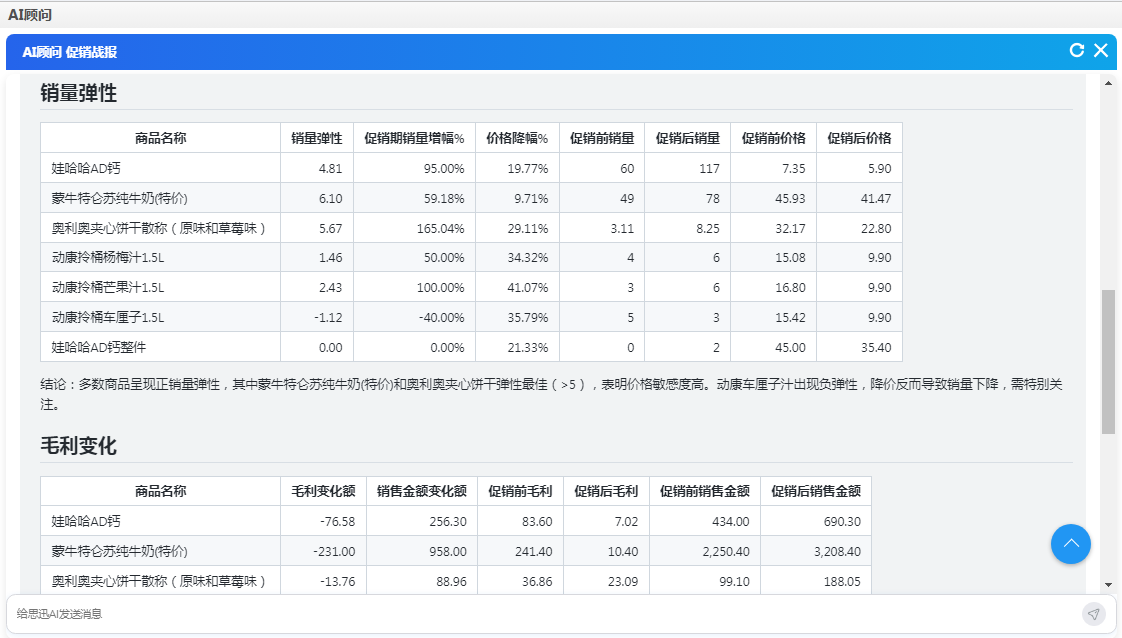Click post-promotion sales value 117
1122x638 pixels.
point(710,169)
